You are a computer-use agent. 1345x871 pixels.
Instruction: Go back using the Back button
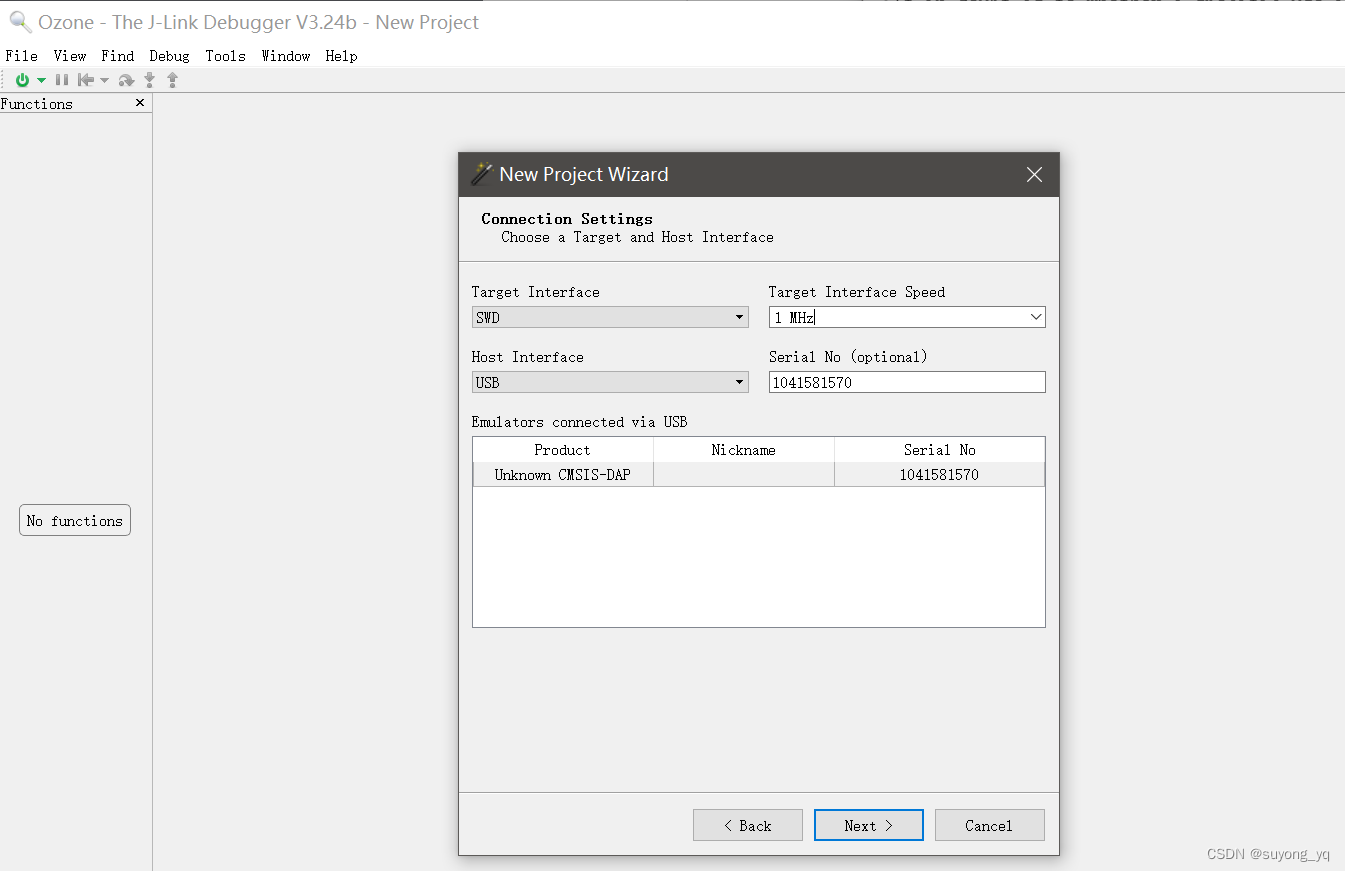pos(747,825)
